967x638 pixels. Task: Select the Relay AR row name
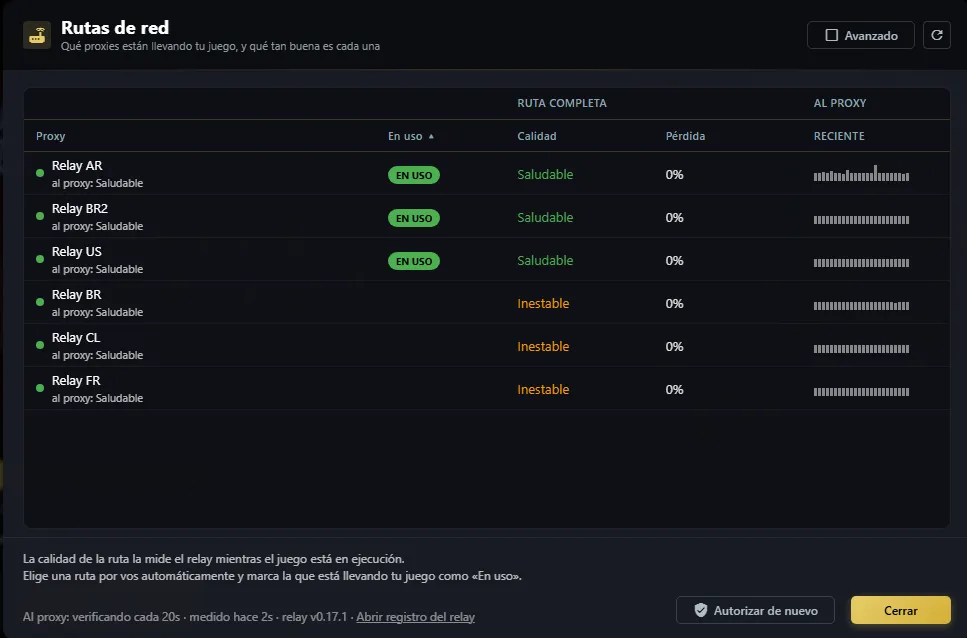[x=77, y=166]
